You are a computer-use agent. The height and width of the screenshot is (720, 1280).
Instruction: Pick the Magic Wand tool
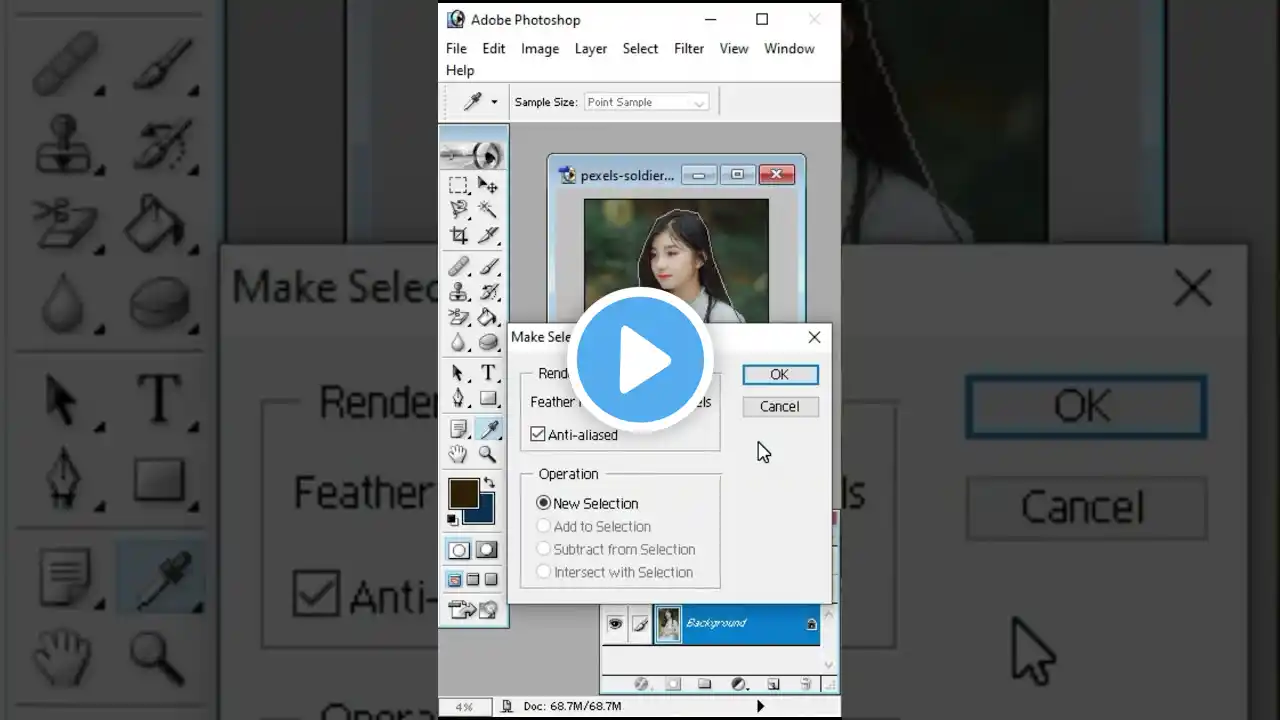(x=488, y=209)
